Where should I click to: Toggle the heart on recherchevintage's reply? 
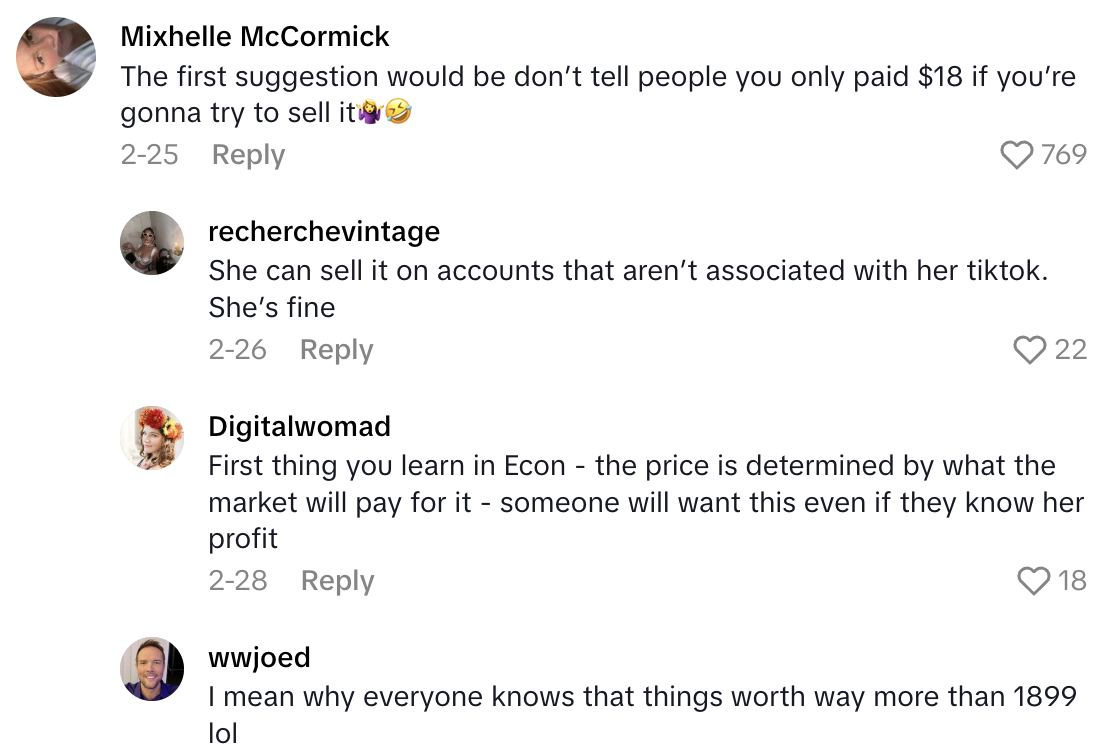(1029, 350)
